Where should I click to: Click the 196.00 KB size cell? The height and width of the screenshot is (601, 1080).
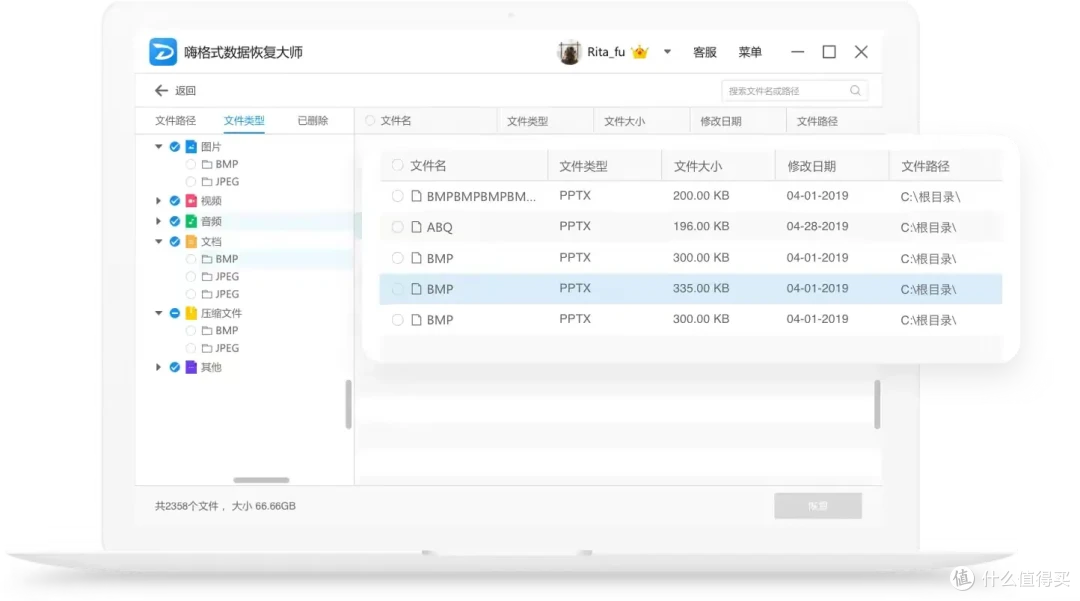coord(700,226)
